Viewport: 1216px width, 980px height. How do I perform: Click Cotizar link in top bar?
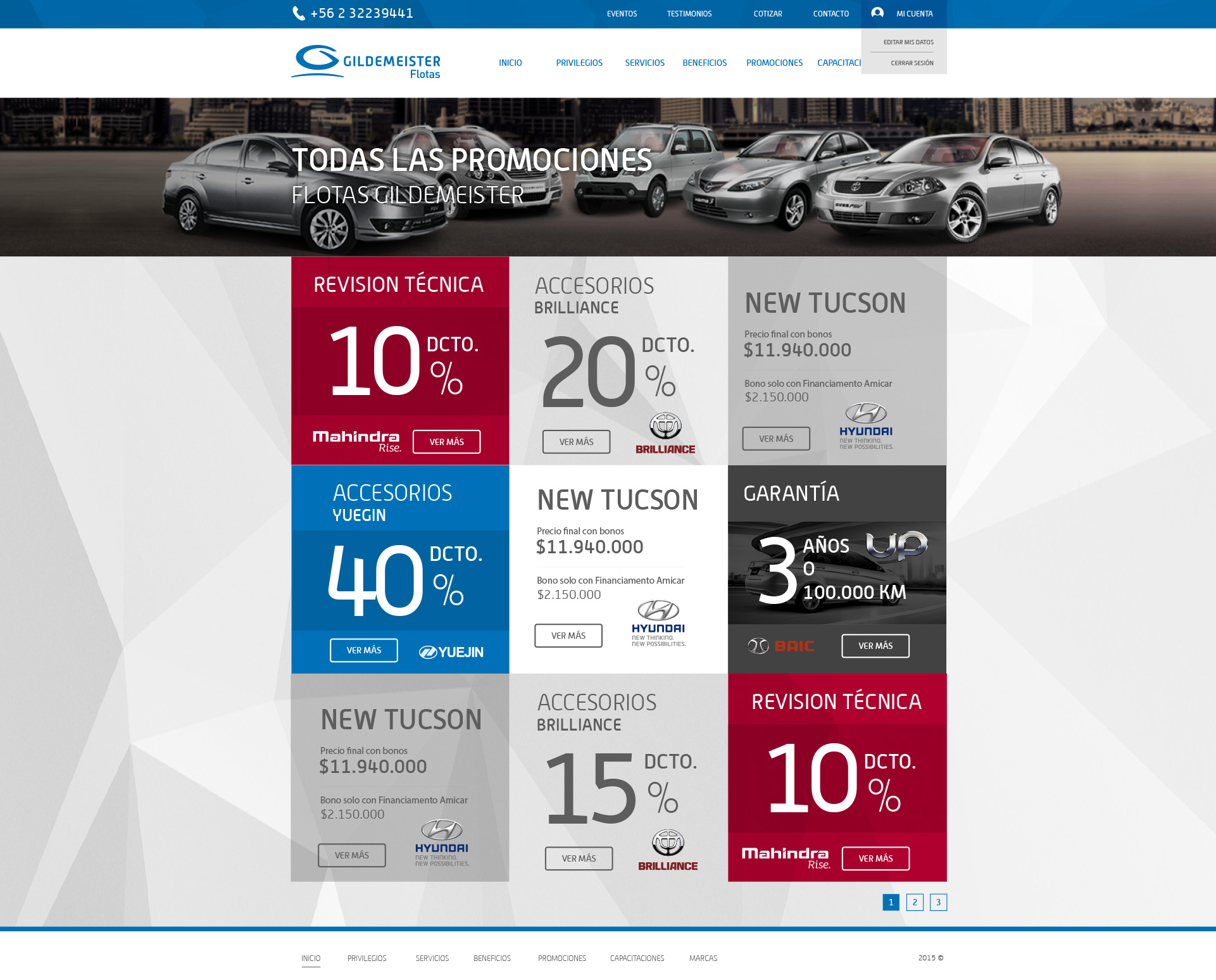768,13
